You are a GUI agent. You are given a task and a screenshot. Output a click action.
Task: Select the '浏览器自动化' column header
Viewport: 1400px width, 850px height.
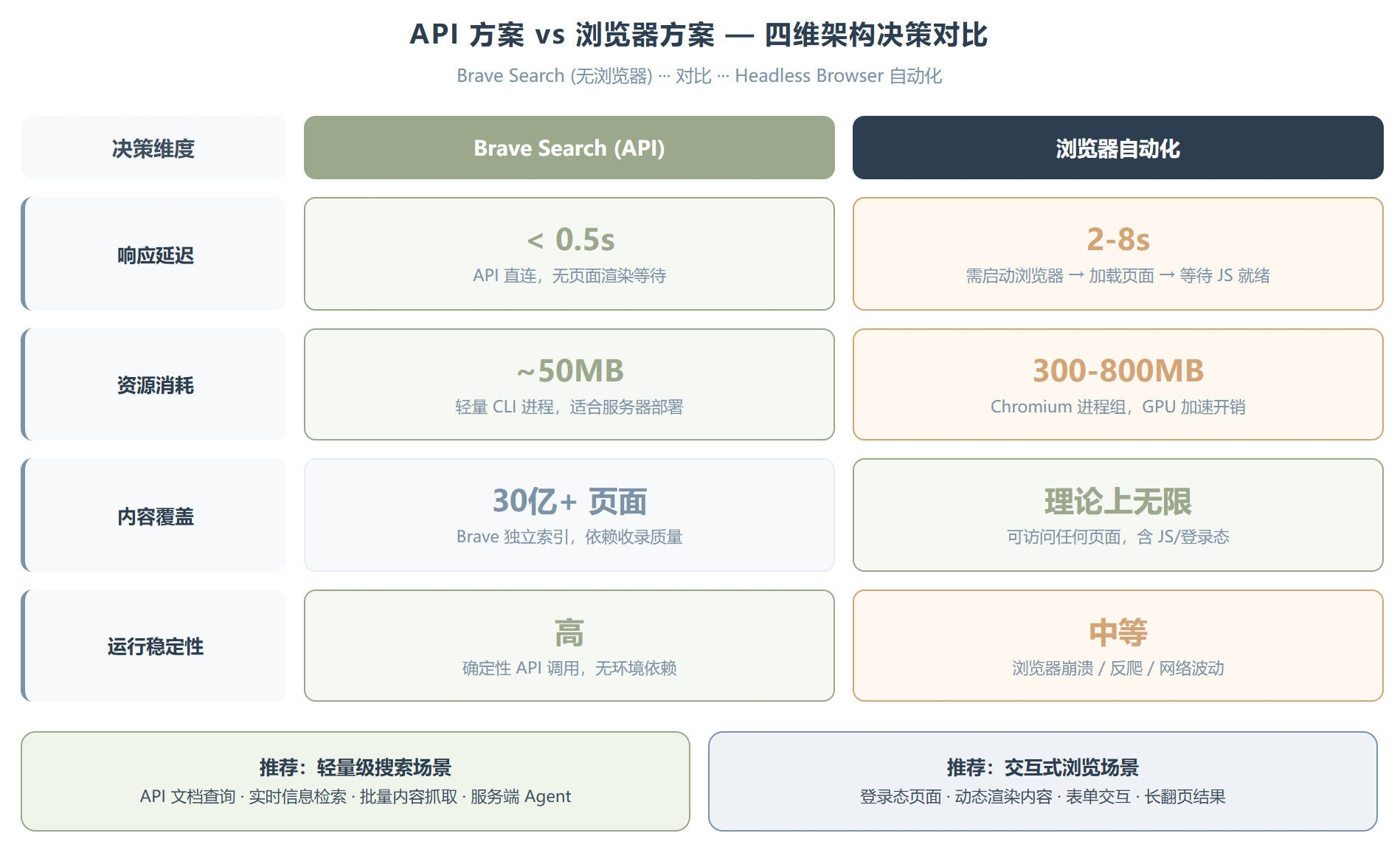click(1118, 148)
